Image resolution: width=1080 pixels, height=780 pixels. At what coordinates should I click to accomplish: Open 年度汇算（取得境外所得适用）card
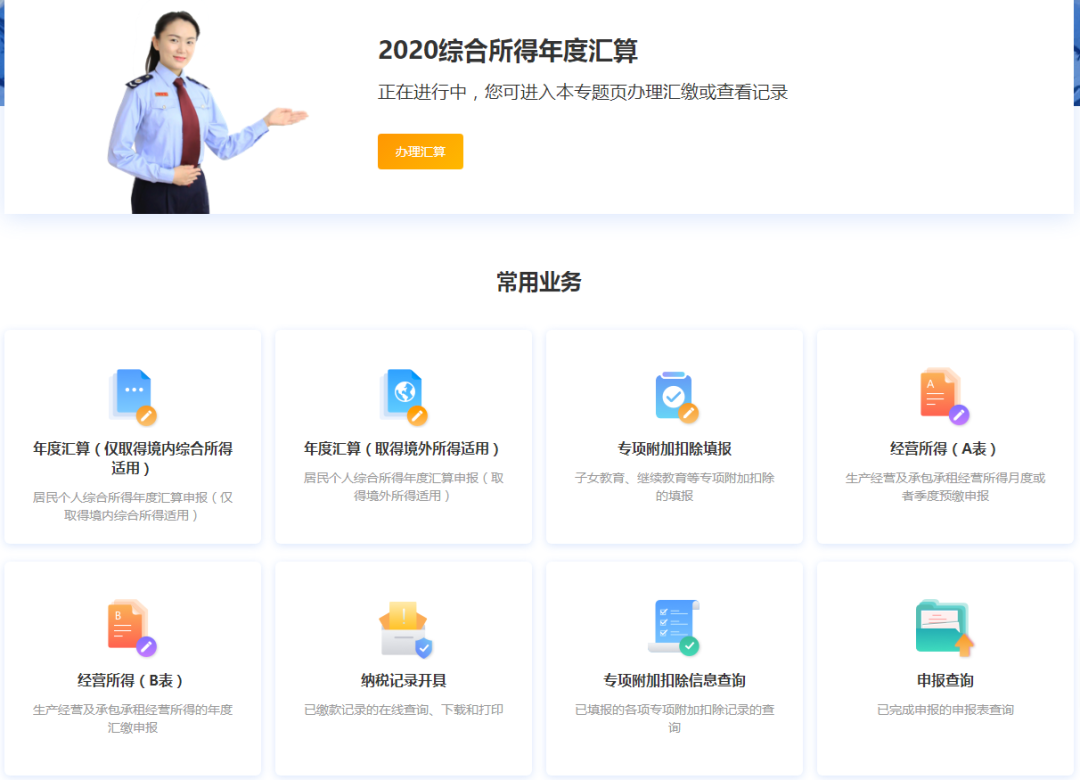tap(404, 437)
